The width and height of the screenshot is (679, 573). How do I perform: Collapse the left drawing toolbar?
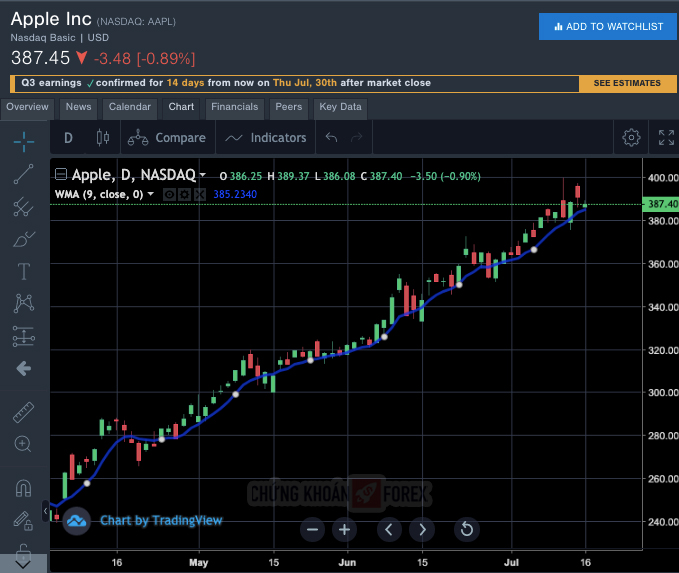pos(45,511)
